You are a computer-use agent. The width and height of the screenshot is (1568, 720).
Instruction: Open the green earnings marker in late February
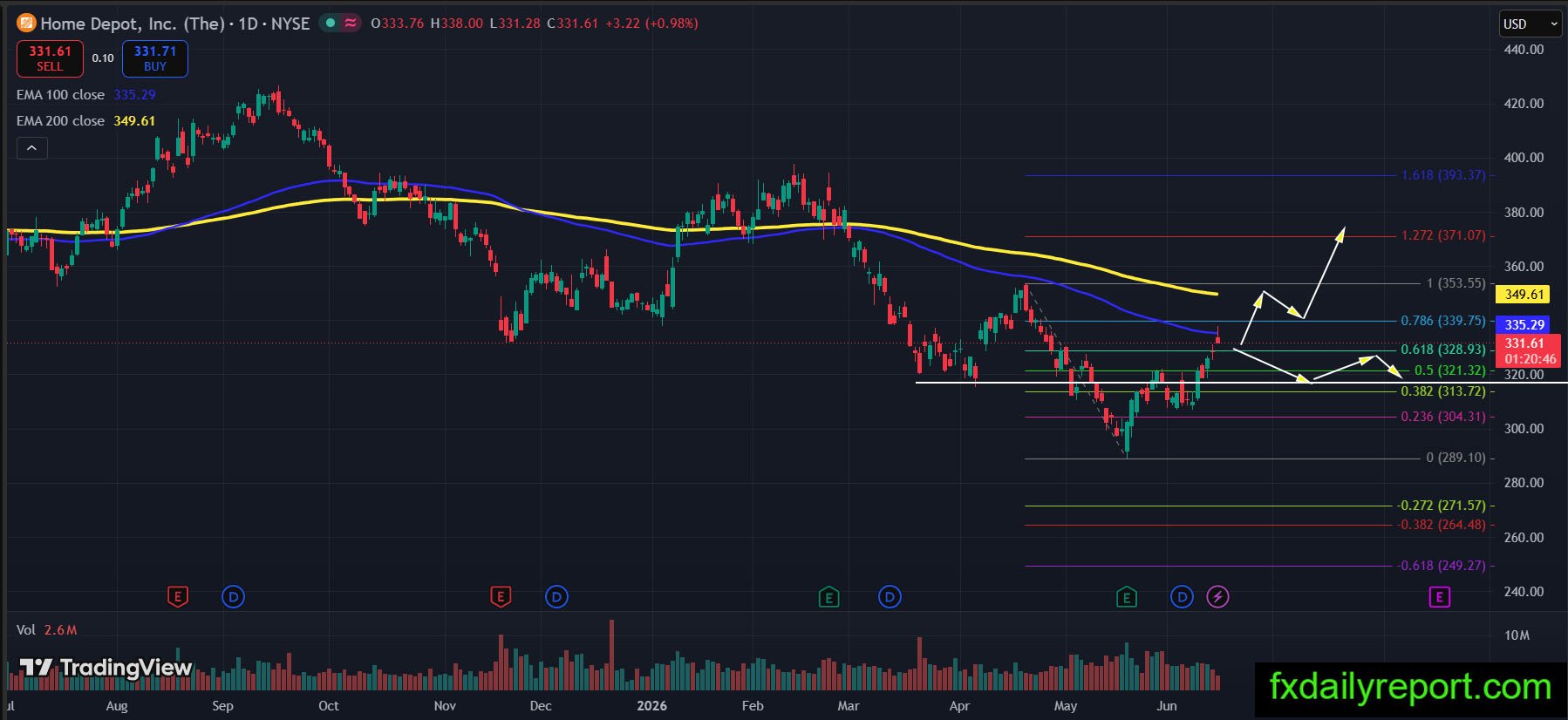point(828,597)
